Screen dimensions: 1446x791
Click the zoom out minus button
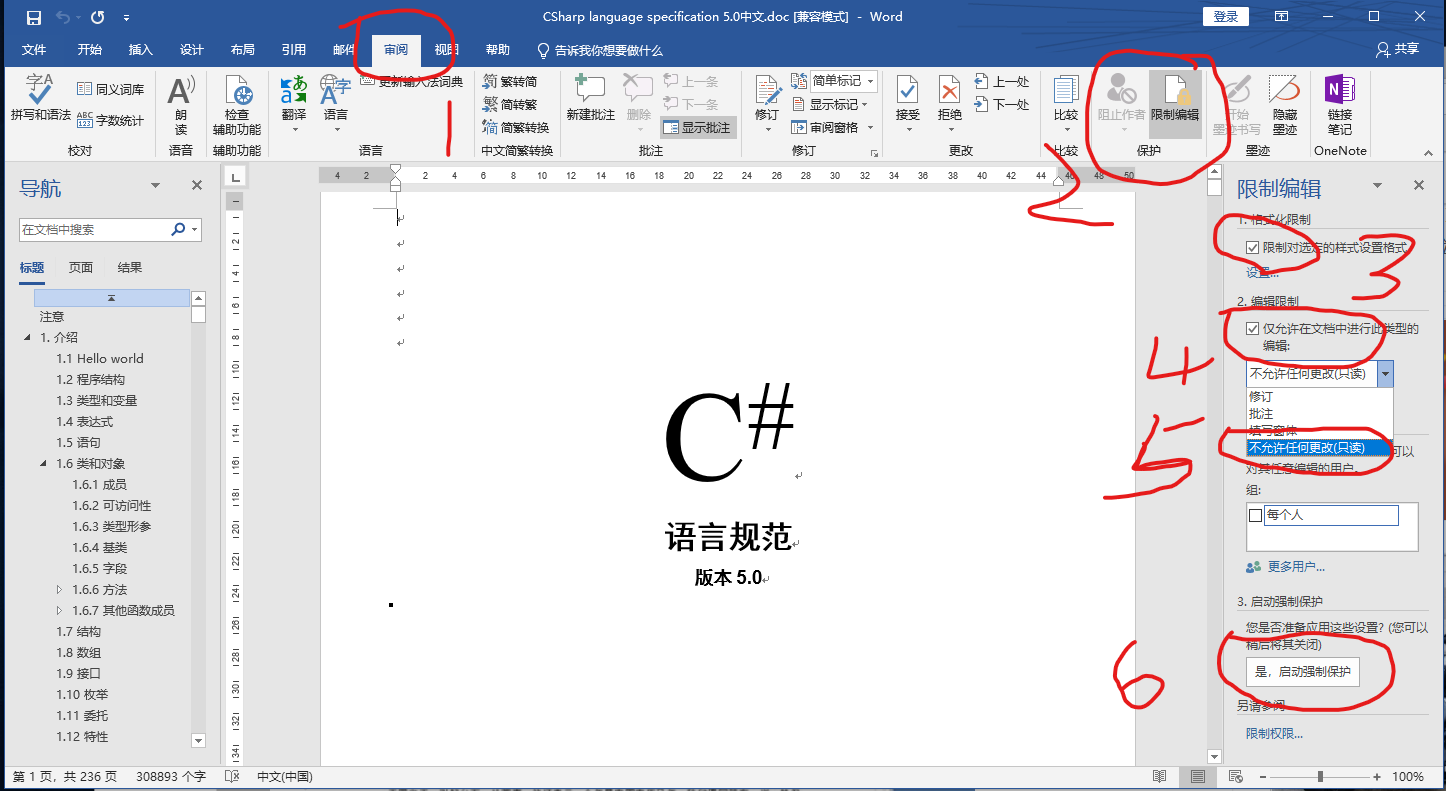(1262, 777)
